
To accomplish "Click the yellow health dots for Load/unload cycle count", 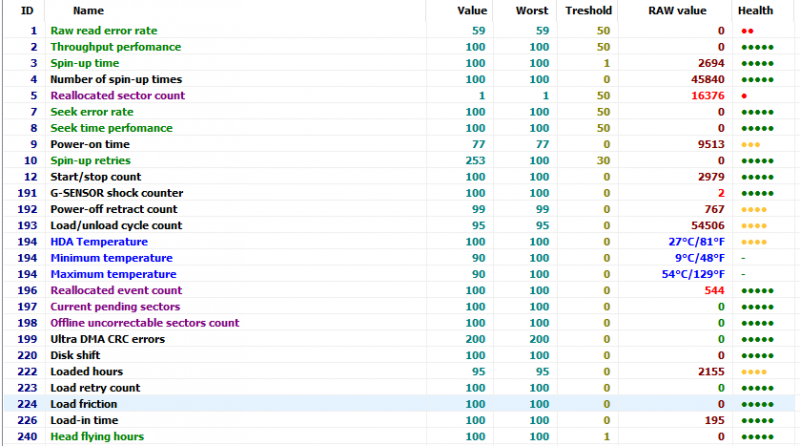I will (754, 226).
